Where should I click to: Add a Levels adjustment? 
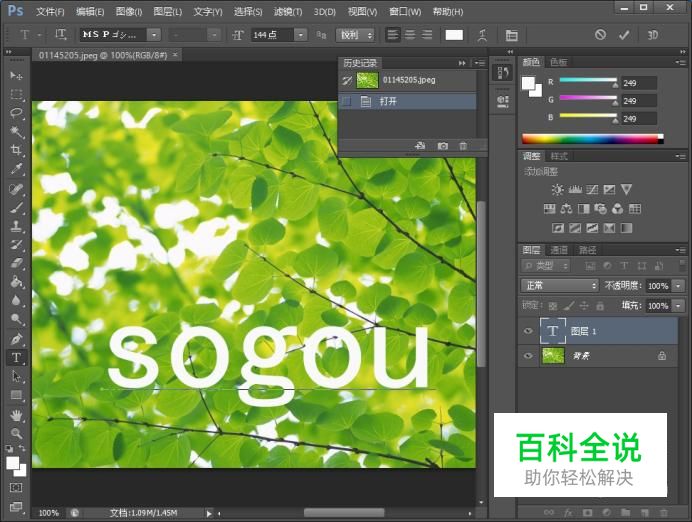point(575,190)
